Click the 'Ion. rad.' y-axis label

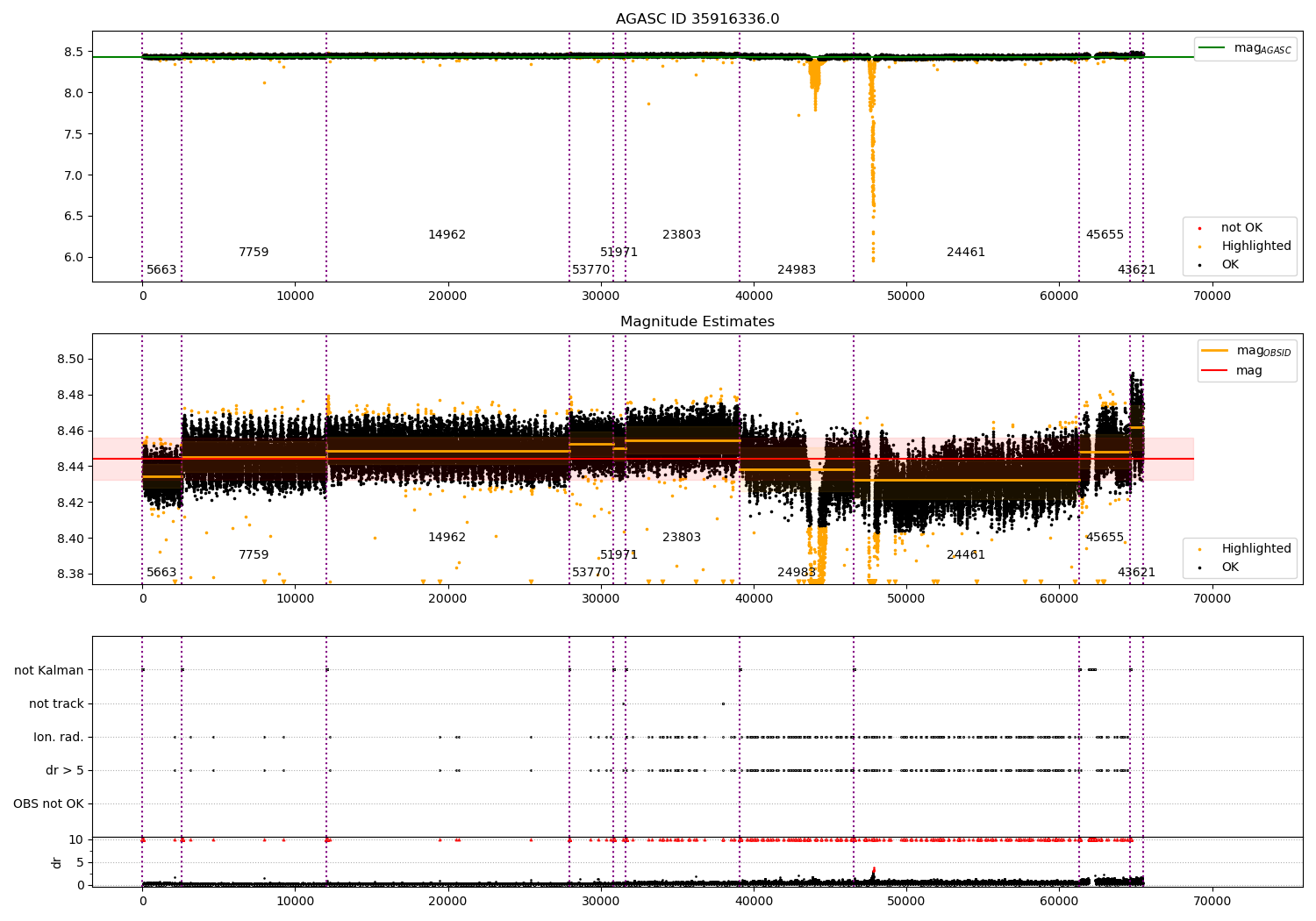coord(59,738)
